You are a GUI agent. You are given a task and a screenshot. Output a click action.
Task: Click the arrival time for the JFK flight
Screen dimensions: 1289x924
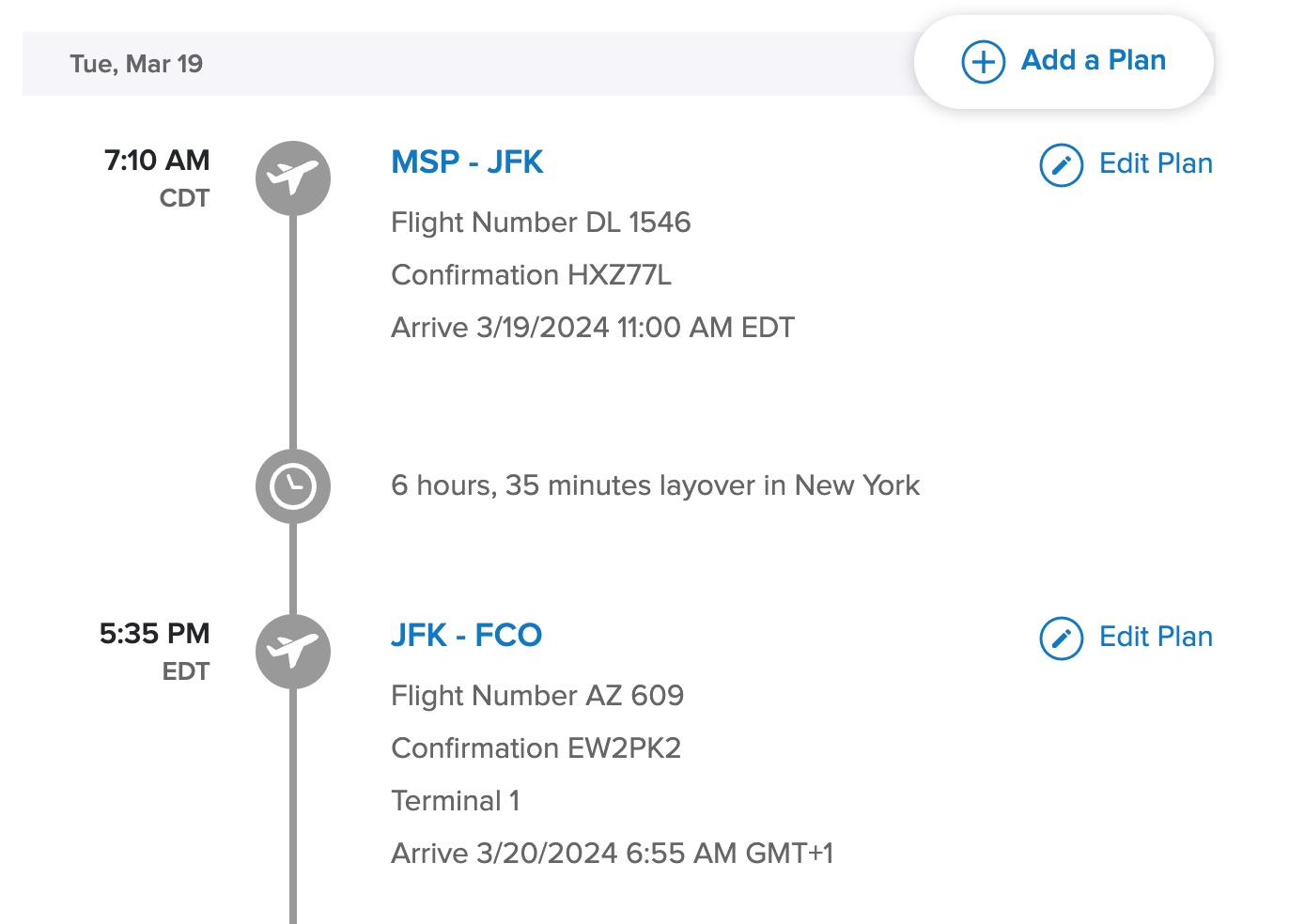pos(592,327)
